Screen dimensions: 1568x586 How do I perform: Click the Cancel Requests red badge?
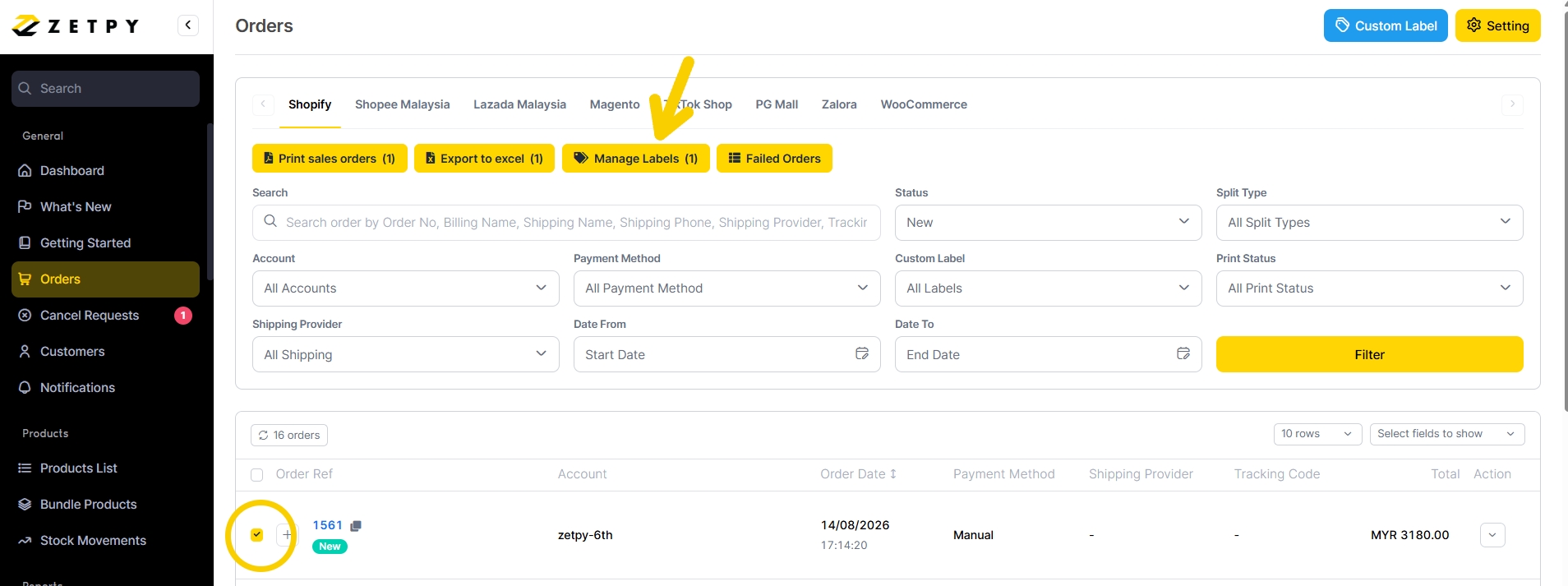click(183, 316)
